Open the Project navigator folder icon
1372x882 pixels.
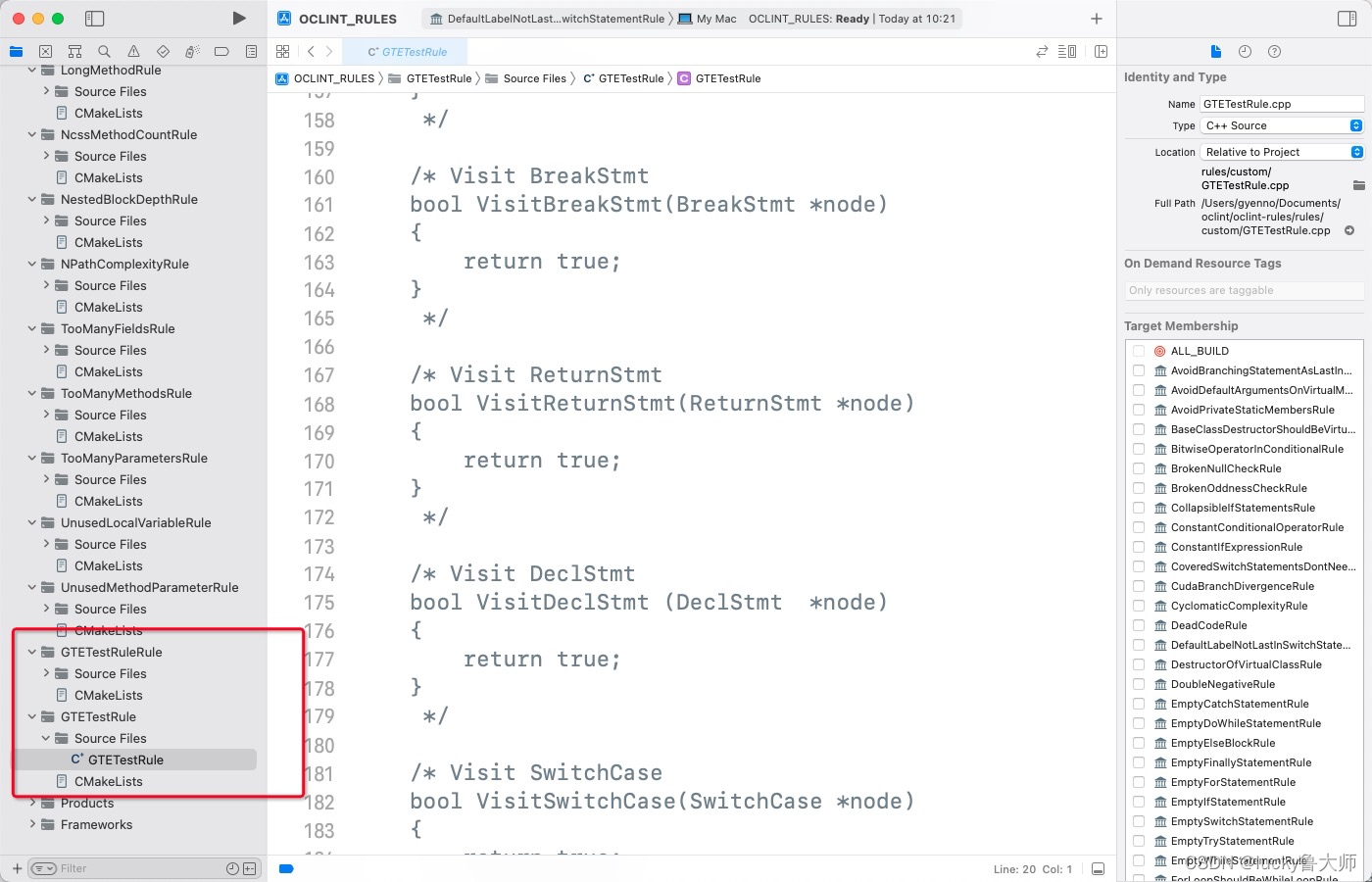16,51
